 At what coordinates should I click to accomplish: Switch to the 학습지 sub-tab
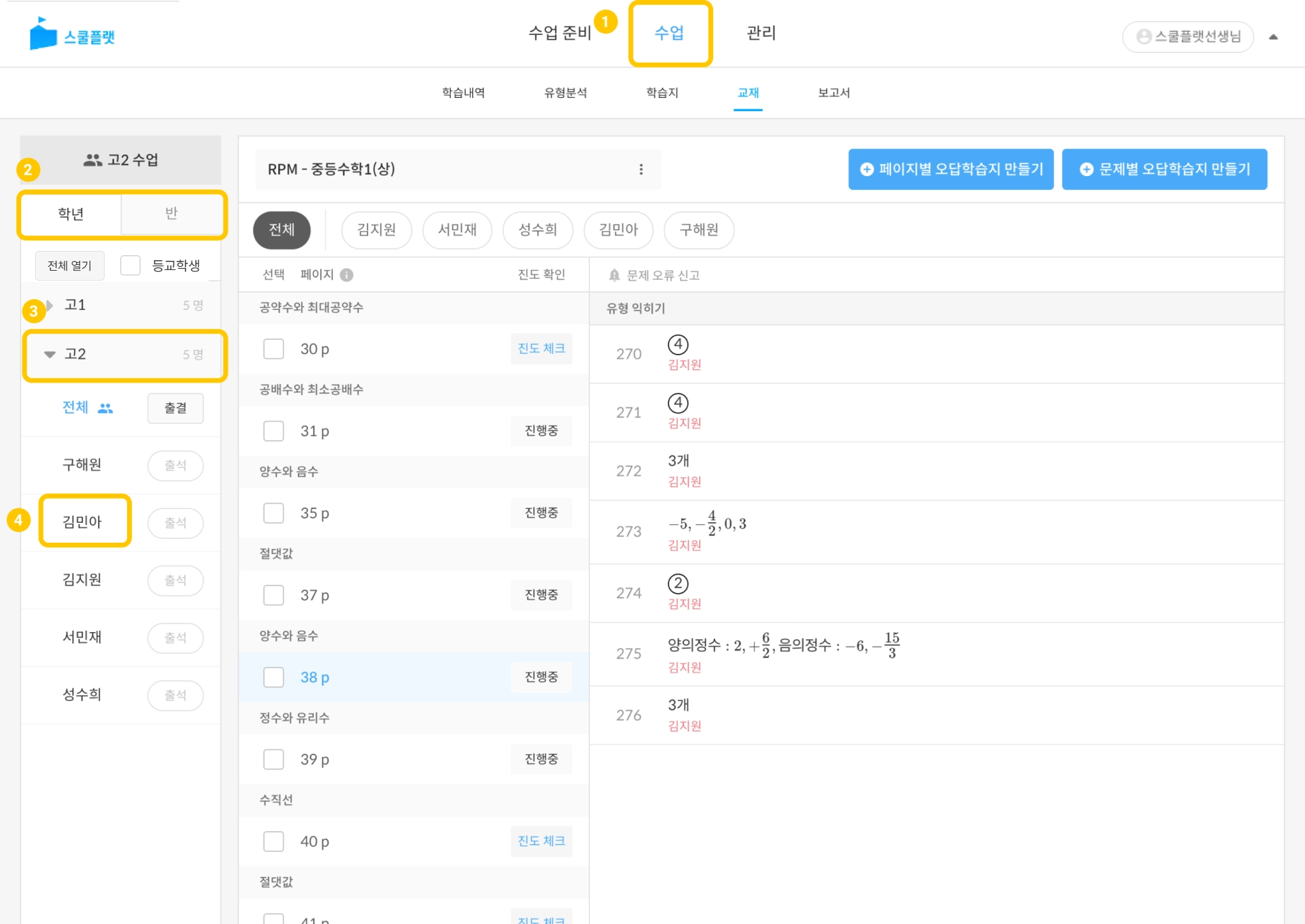pos(662,93)
